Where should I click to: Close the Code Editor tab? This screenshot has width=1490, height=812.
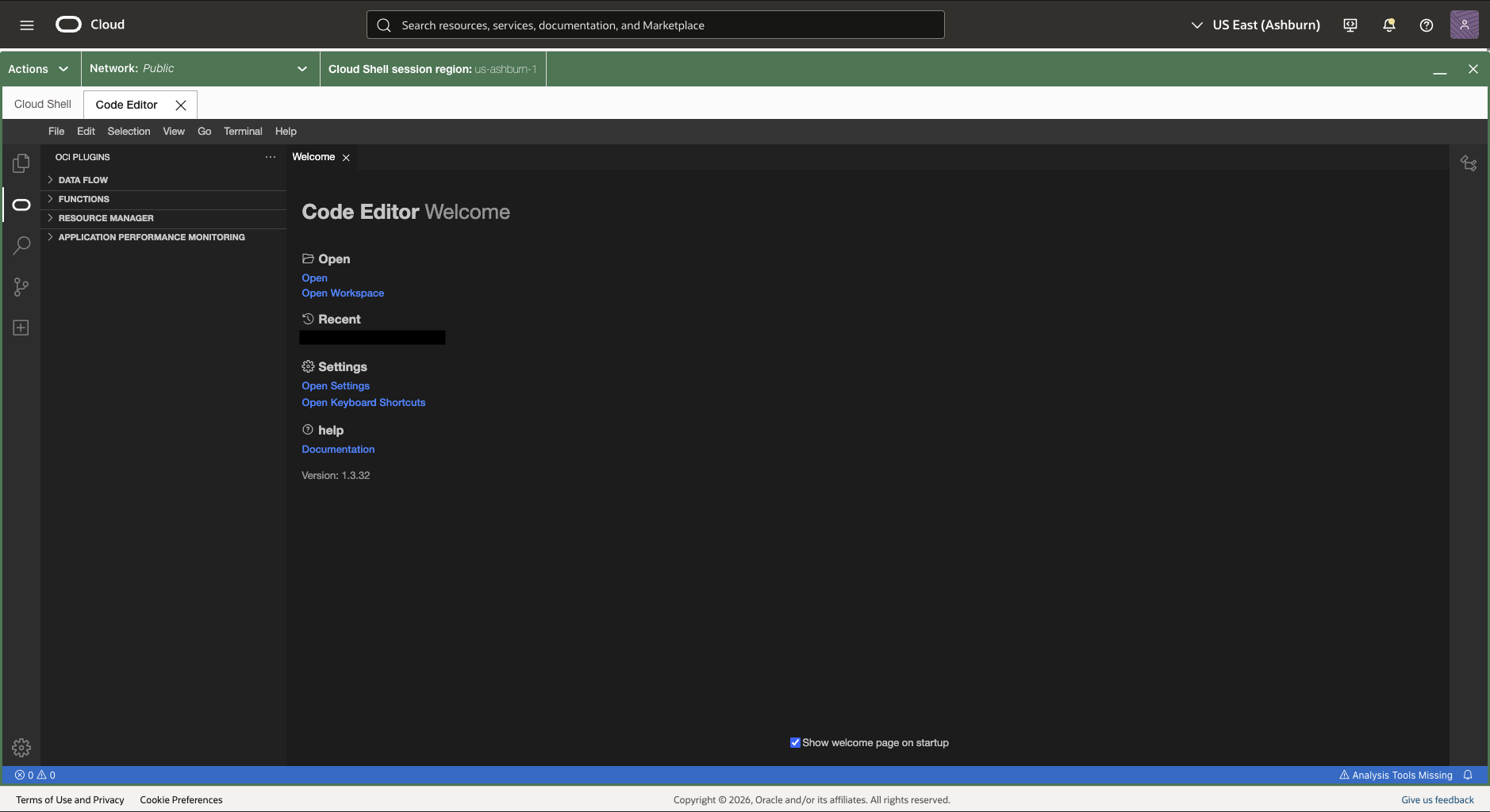point(181,105)
